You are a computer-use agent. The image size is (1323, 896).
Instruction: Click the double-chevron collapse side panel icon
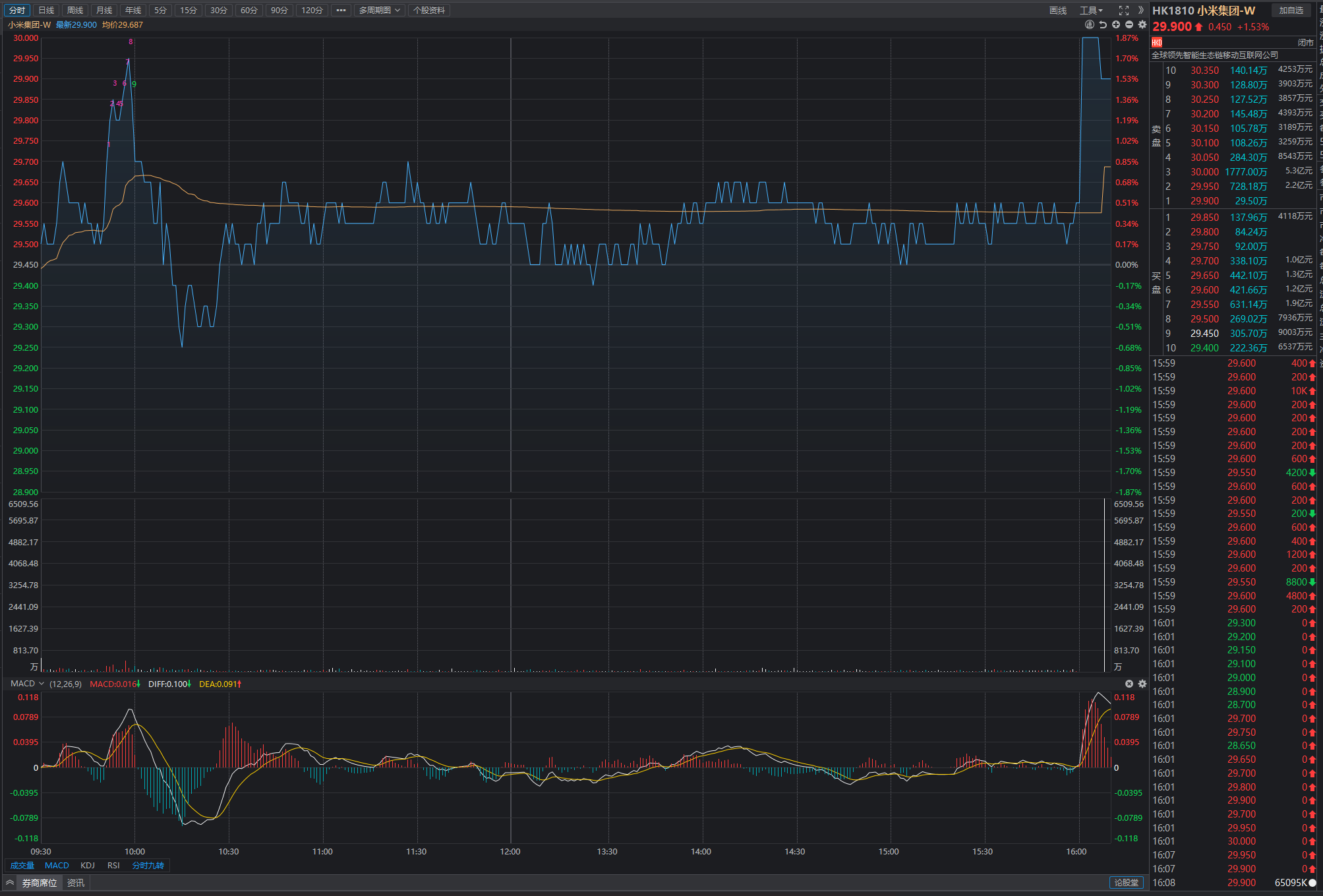click(x=1141, y=11)
